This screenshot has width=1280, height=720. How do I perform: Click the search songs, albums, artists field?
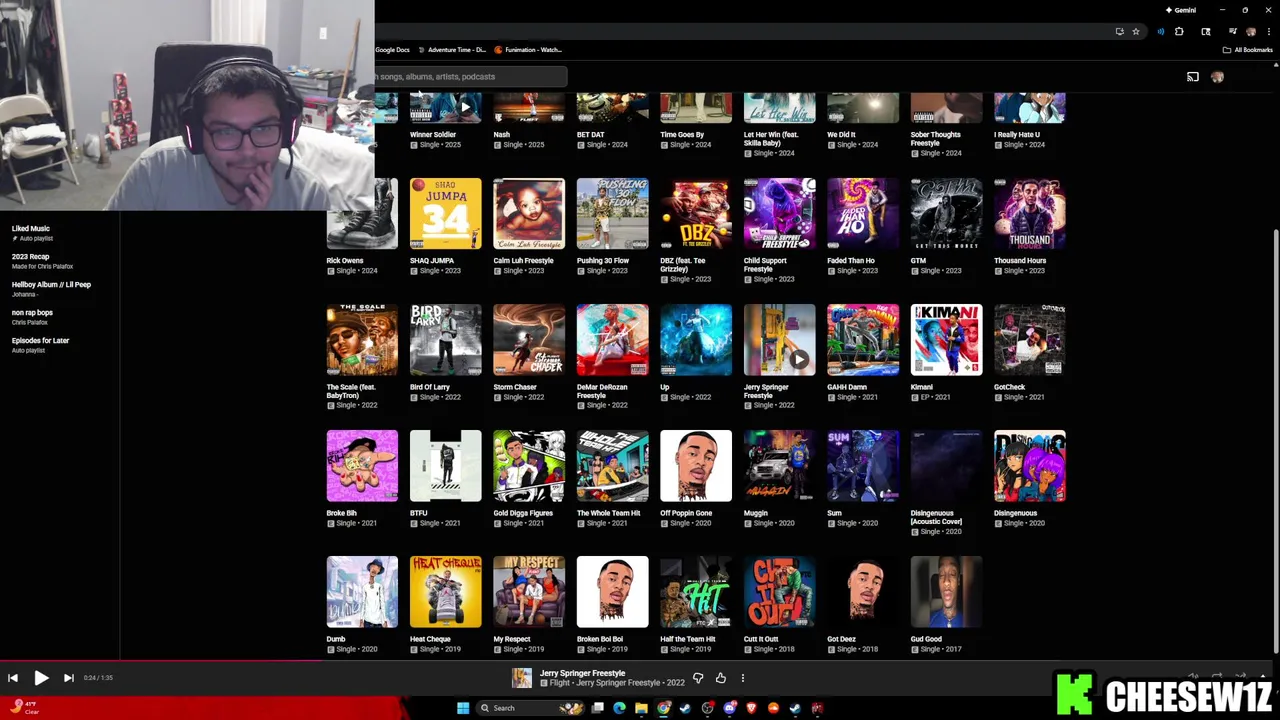(470, 77)
